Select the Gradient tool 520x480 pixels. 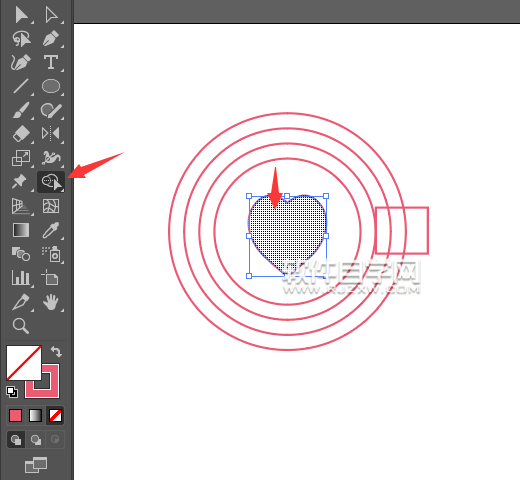(x=21, y=230)
